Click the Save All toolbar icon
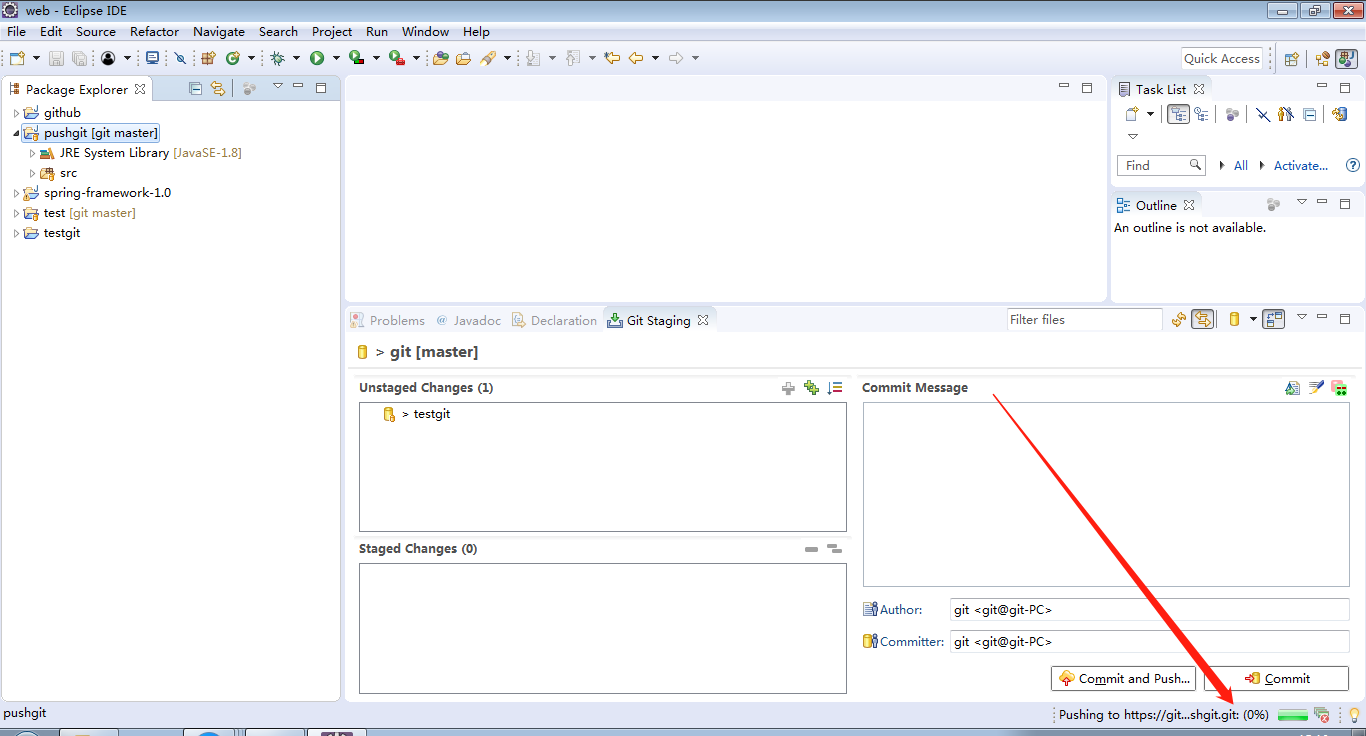The image size is (1366, 736). [79, 58]
